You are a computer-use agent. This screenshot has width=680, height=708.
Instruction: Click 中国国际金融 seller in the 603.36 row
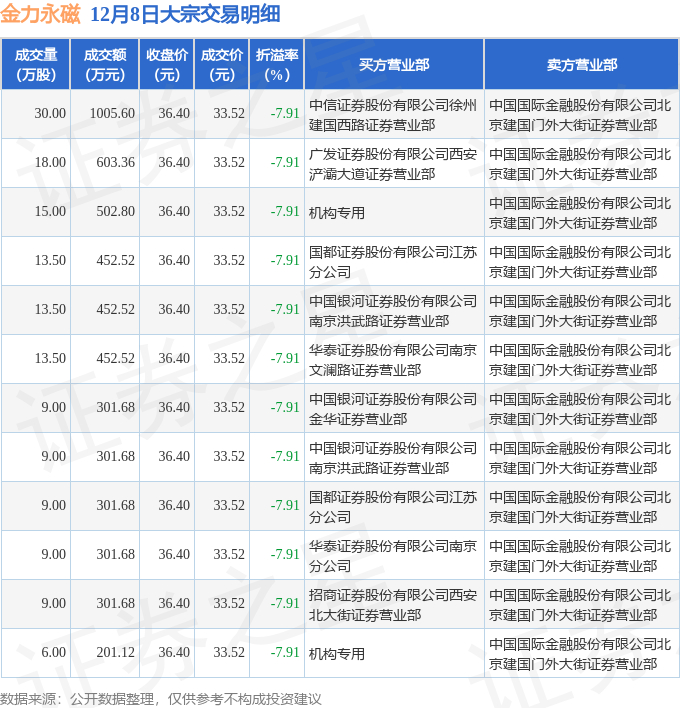tap(580, 164)
